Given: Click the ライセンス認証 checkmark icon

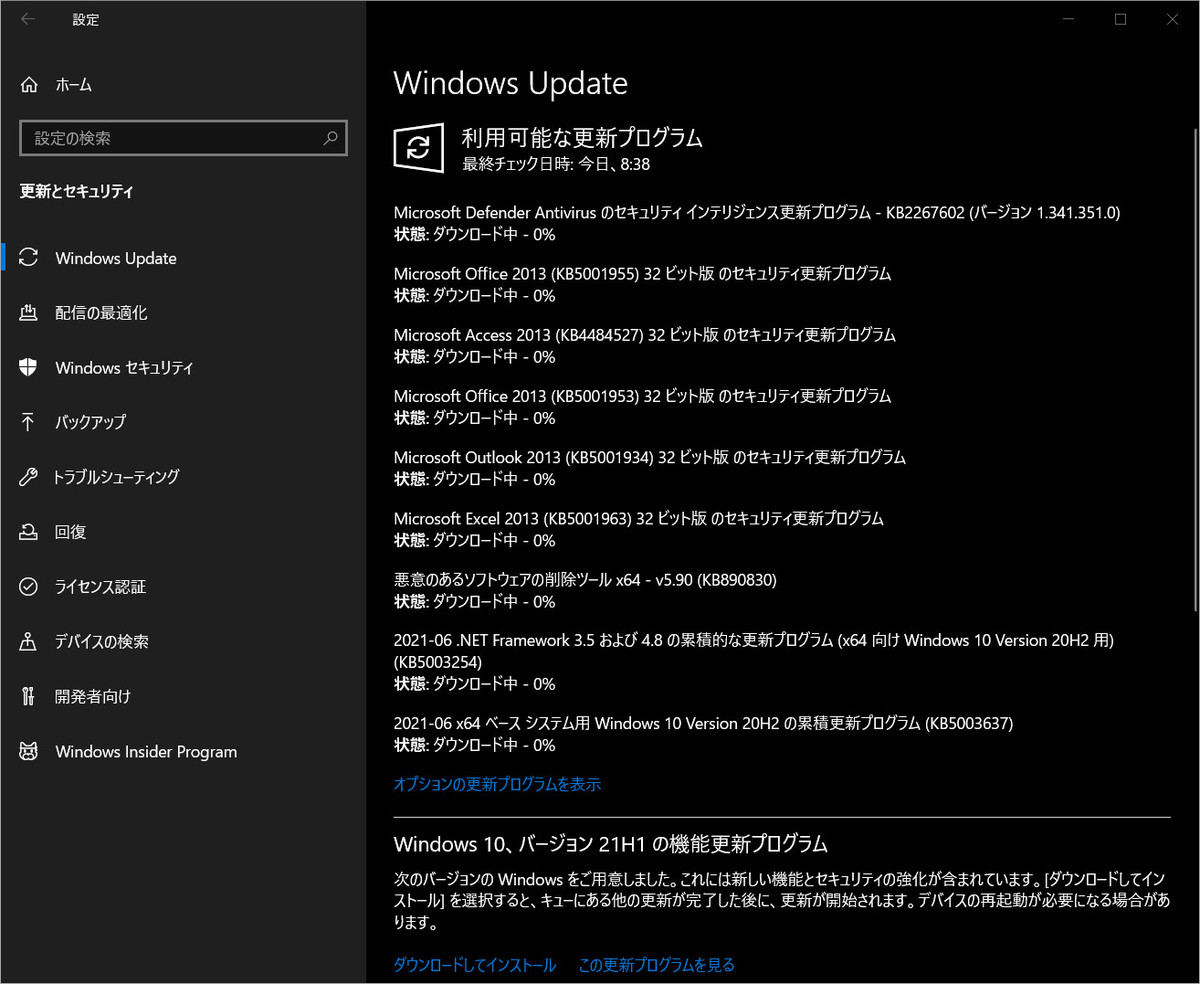Looking at the screenshot, I should 29,587.
